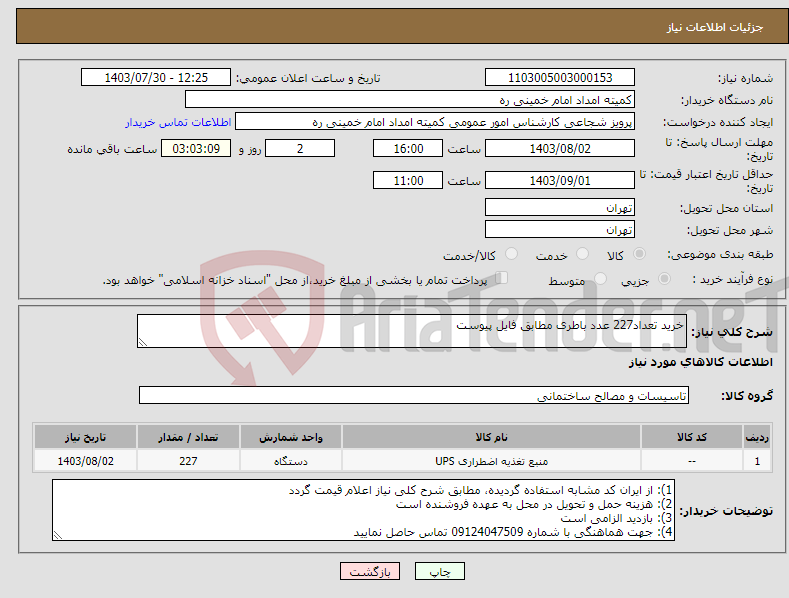Select the کالا/خدمت radio button
789x598 pixels.
point(511,254)
